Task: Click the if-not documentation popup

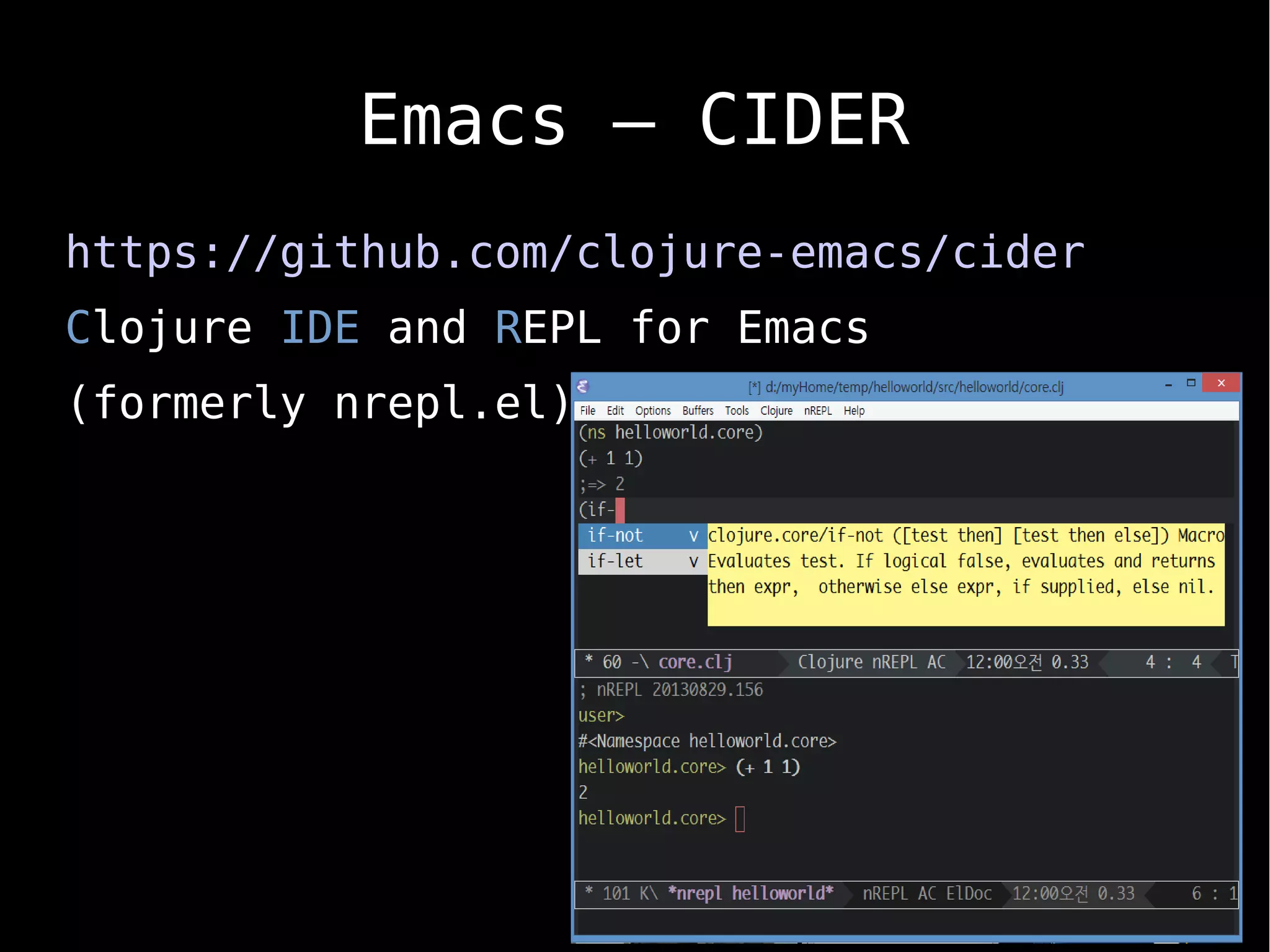Action: pos(966,574)
